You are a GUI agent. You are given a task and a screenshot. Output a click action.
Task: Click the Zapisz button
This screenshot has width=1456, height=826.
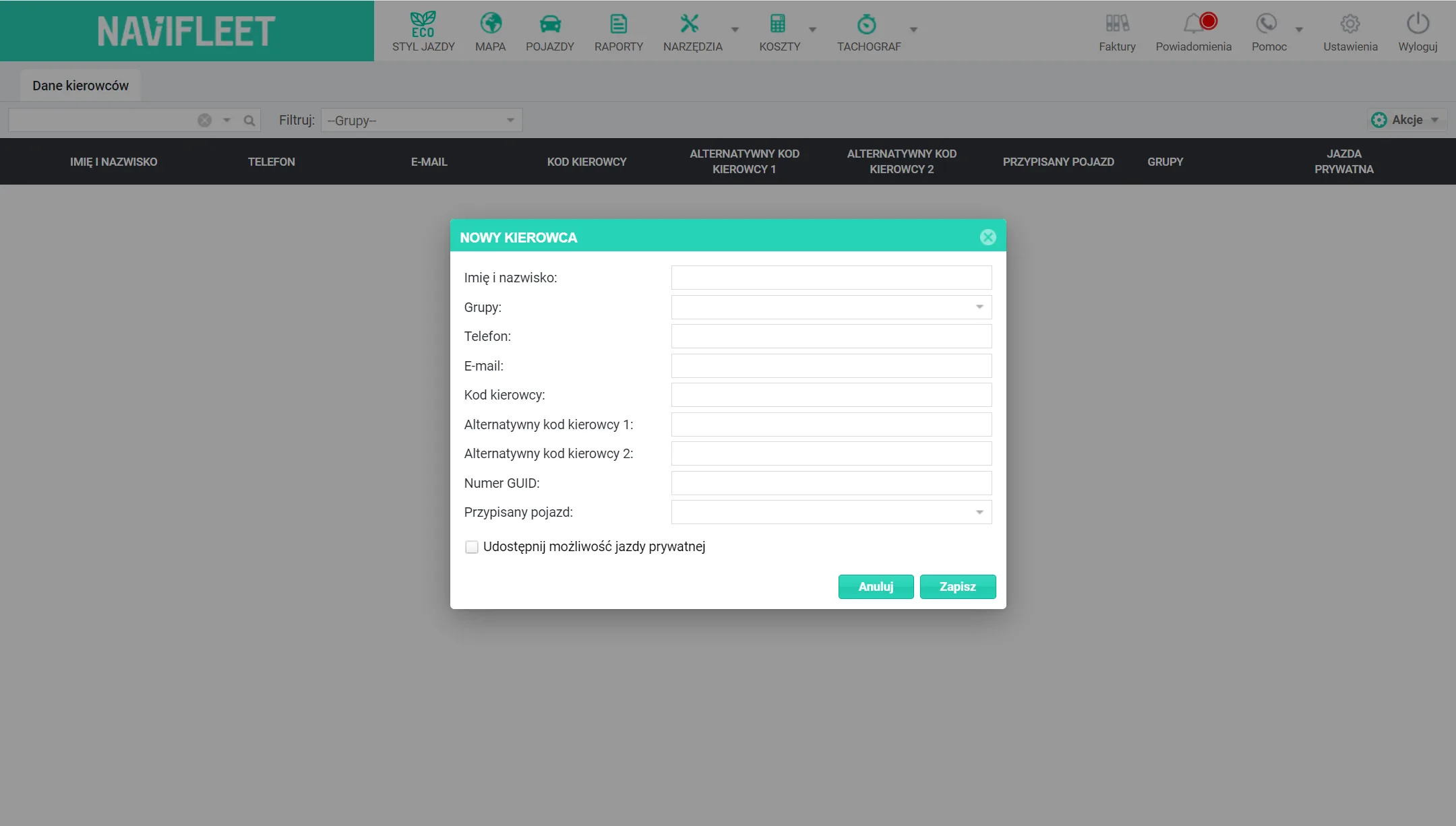click(958, 587)
